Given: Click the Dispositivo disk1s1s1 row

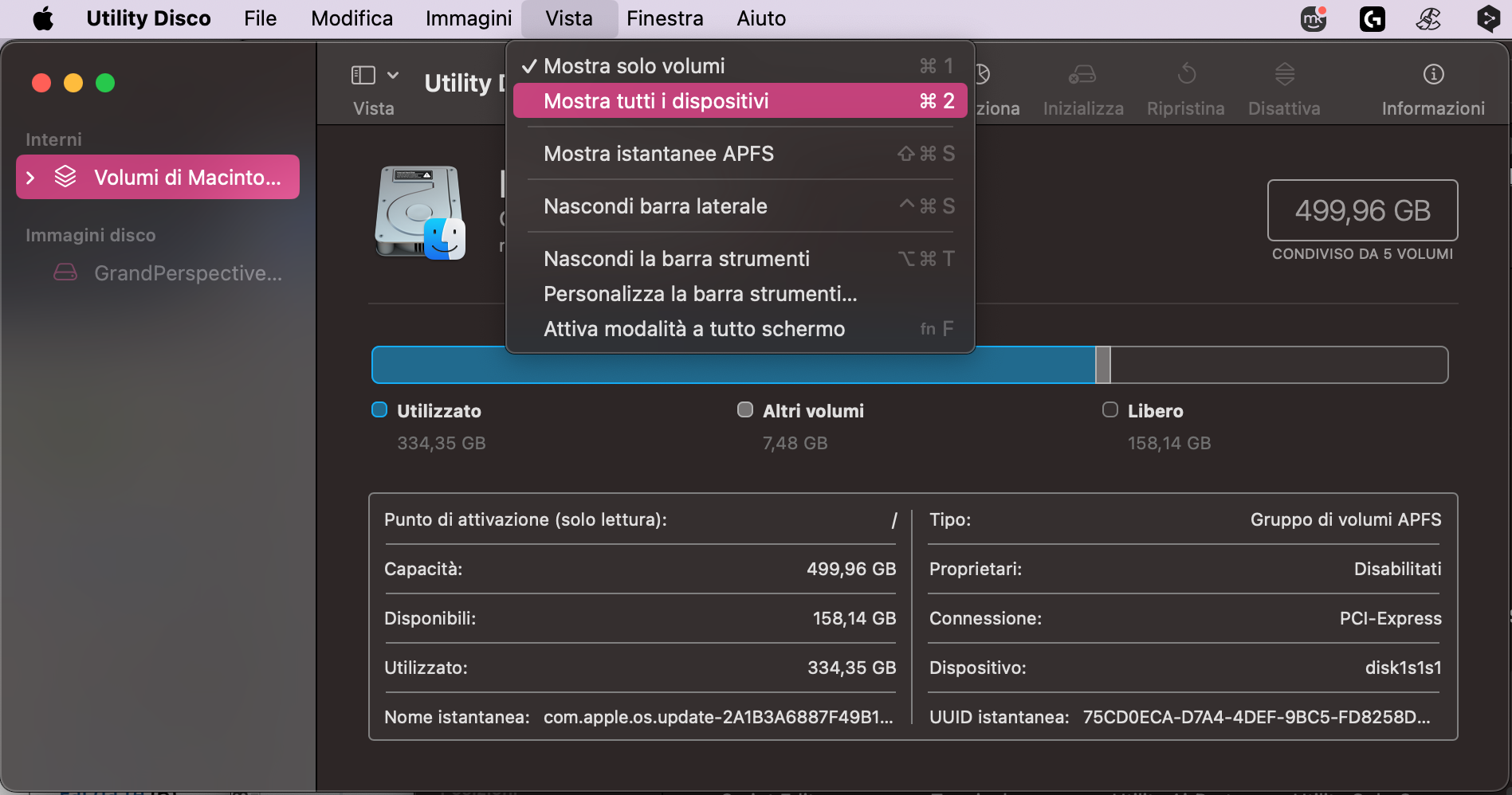Looking at the screenshot, I should (x=1185, y=668).
